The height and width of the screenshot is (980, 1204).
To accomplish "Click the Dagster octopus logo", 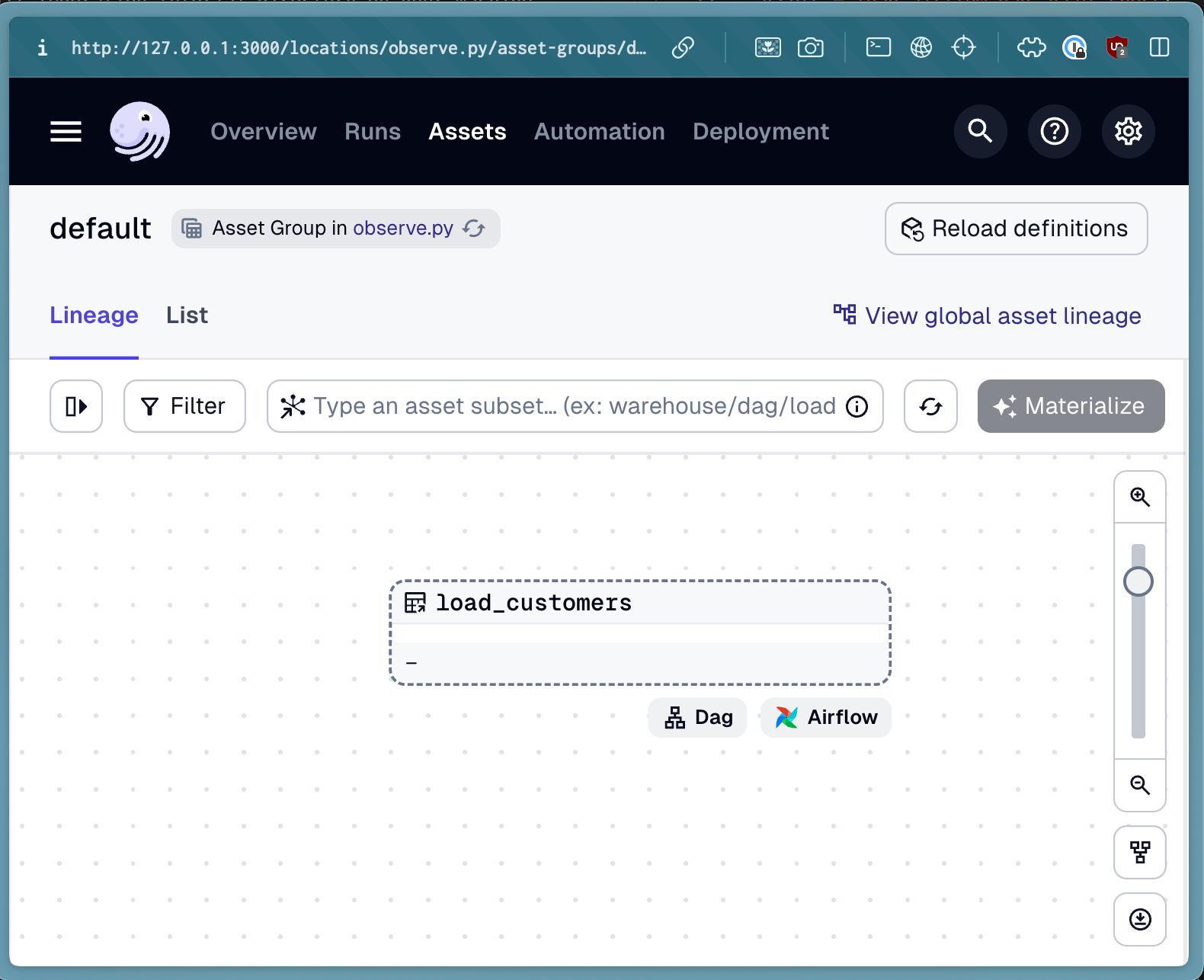I will tap(139, 132).
